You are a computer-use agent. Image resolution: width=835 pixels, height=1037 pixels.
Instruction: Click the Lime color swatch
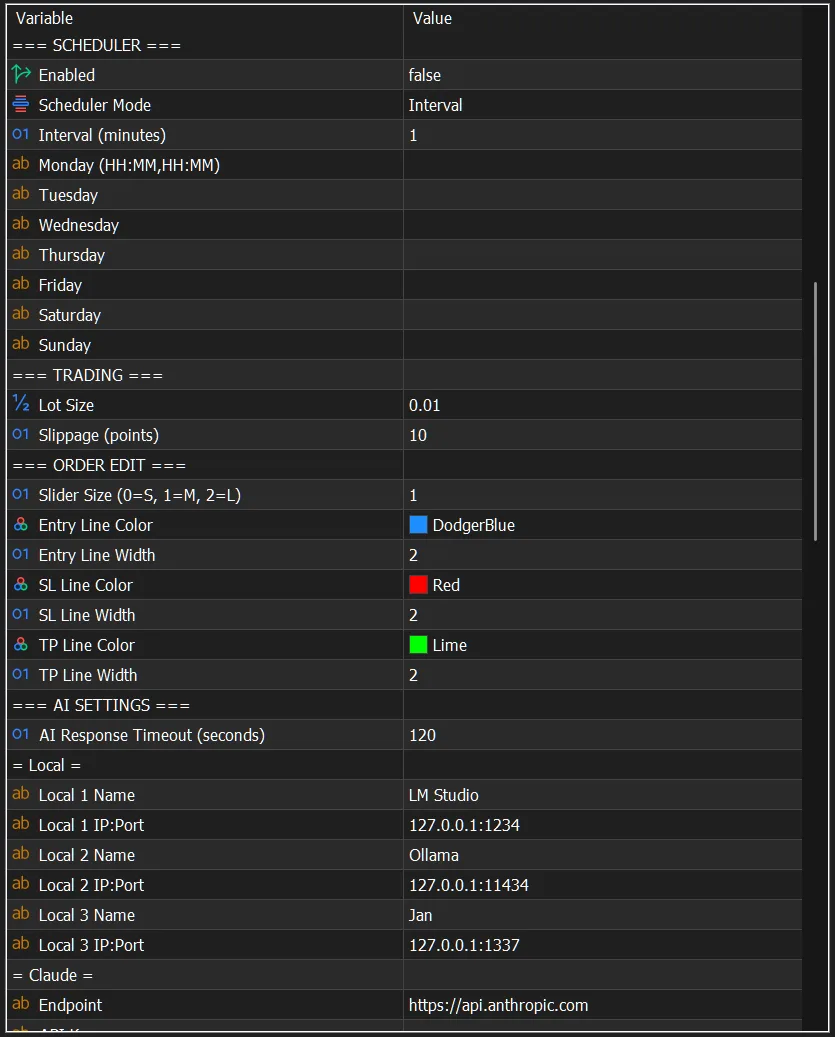tap(418, 645)
